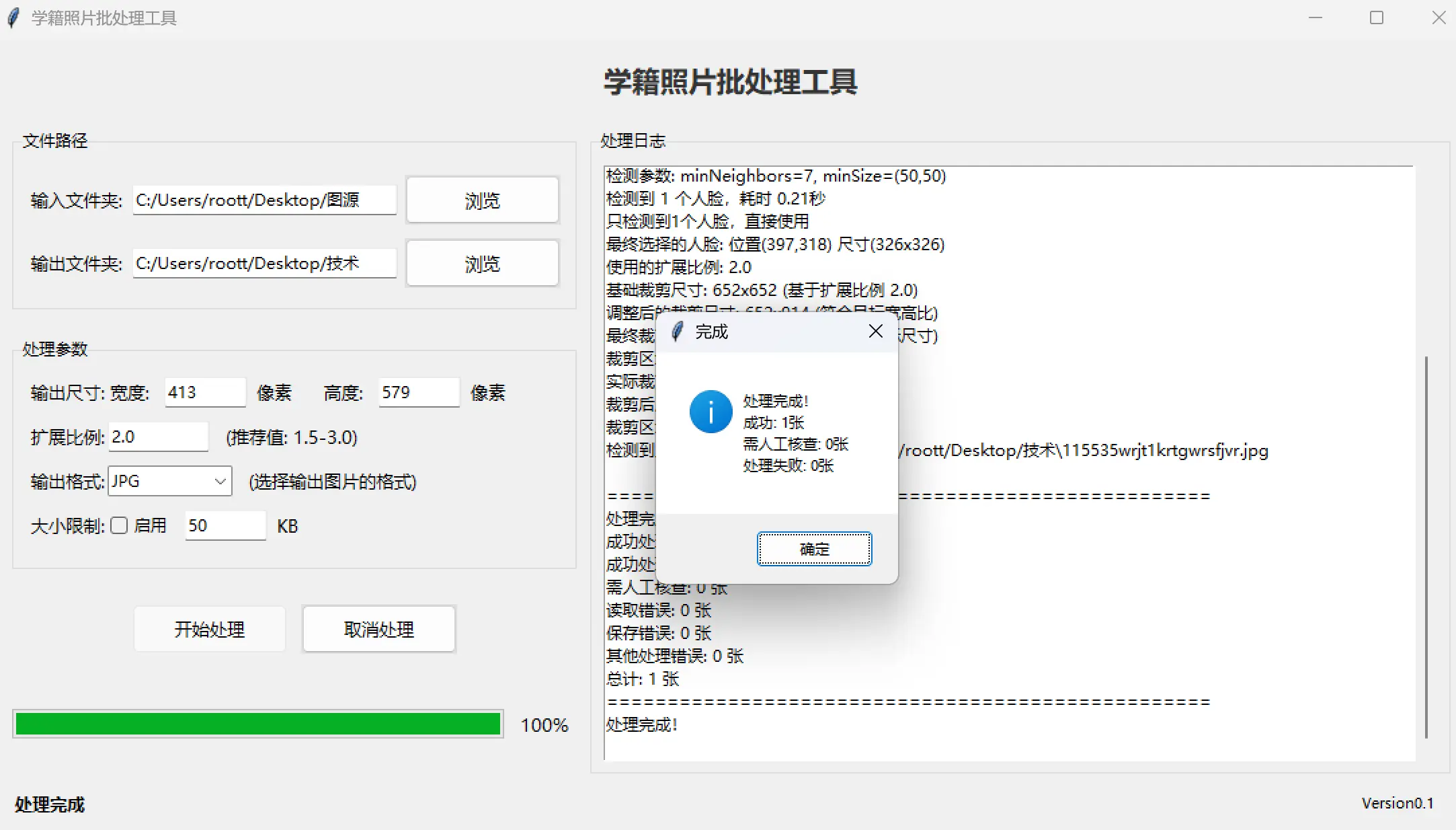Screen dimensions: 1456x830
Task: Click the green 100% progress bar
Action: [x=258, y=724]
